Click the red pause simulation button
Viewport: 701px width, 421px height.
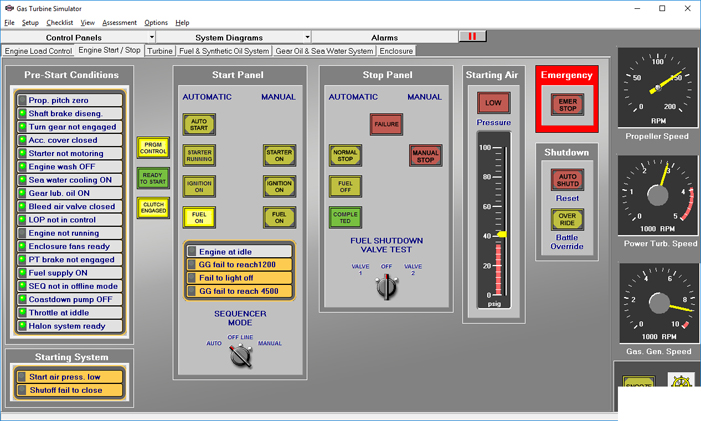pyautogui.click(x=473, y=36)
